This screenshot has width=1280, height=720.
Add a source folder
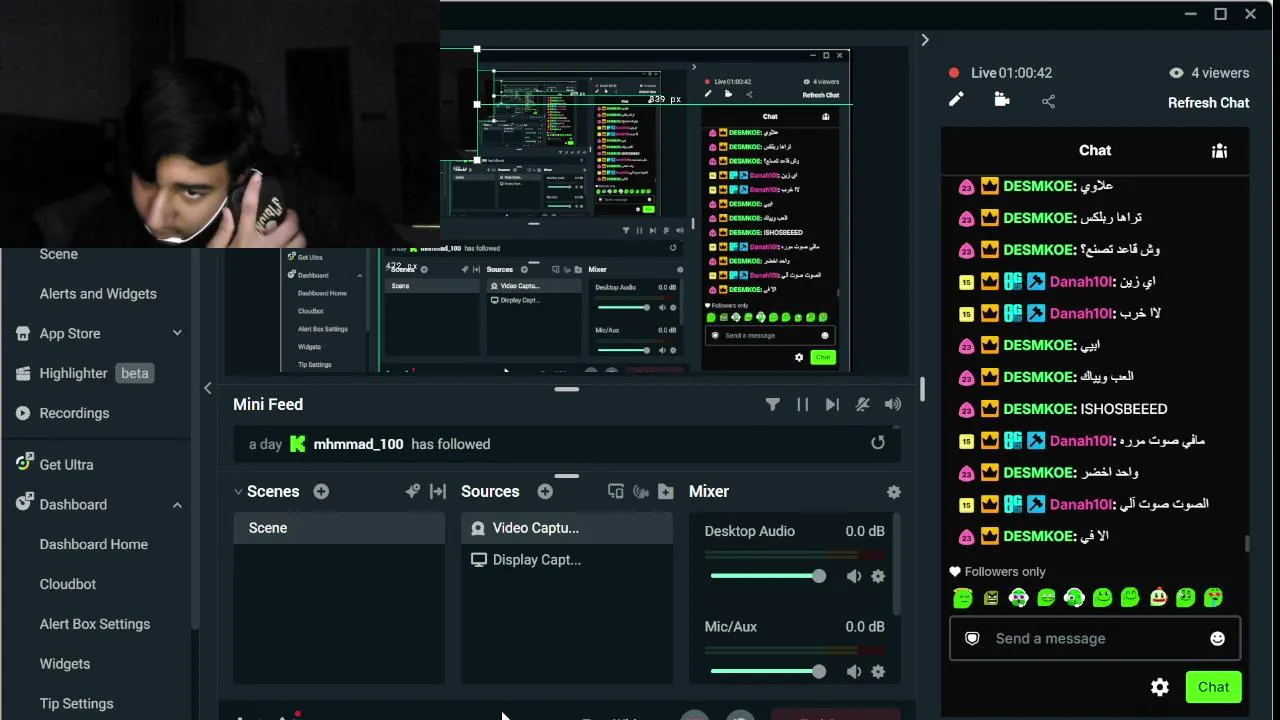[x=666, y=491]
